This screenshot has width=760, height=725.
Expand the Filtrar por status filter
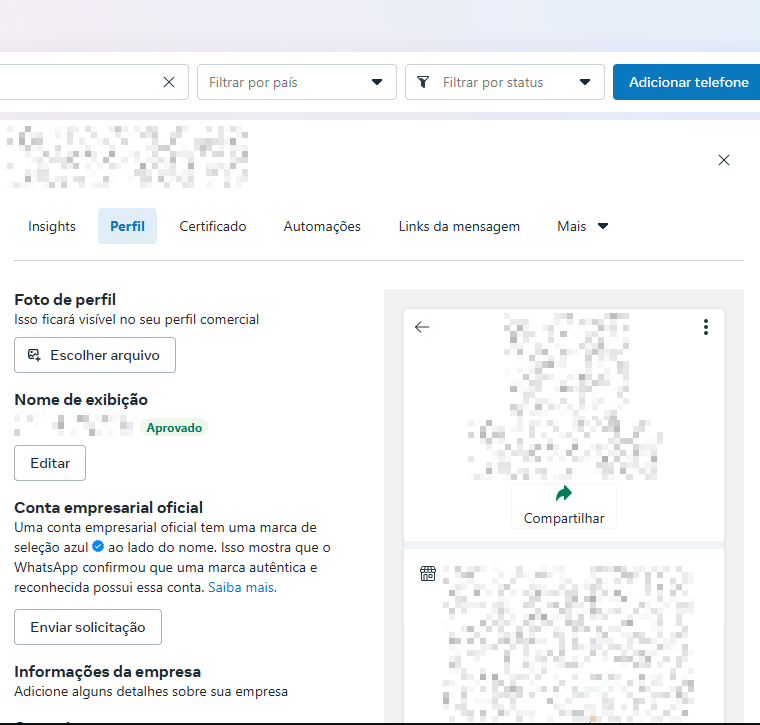click(x=504, y=82)
